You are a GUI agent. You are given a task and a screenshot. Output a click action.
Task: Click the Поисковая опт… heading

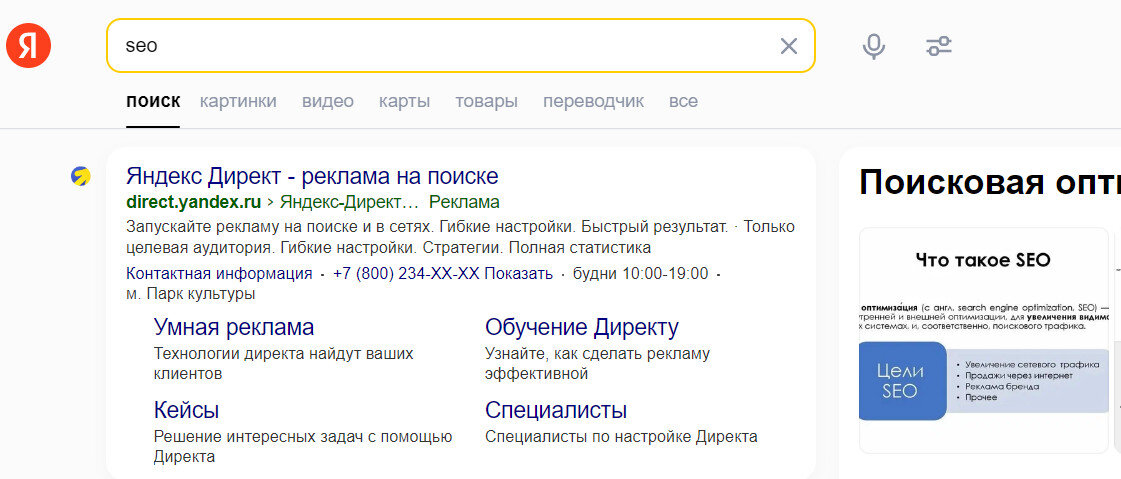pyautogui.click(x=989, y=183)
